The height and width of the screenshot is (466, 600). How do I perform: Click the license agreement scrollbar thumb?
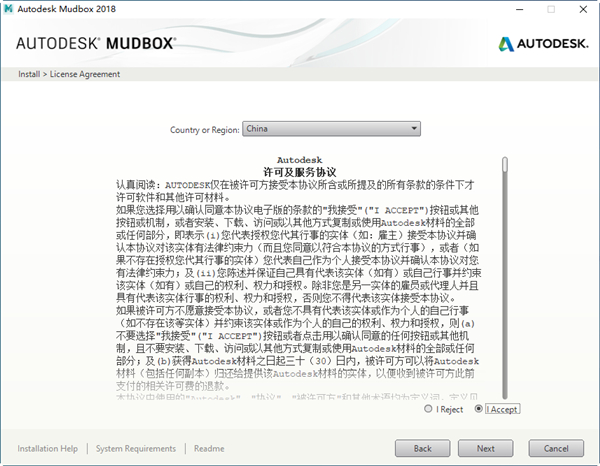tap(505, 165)
